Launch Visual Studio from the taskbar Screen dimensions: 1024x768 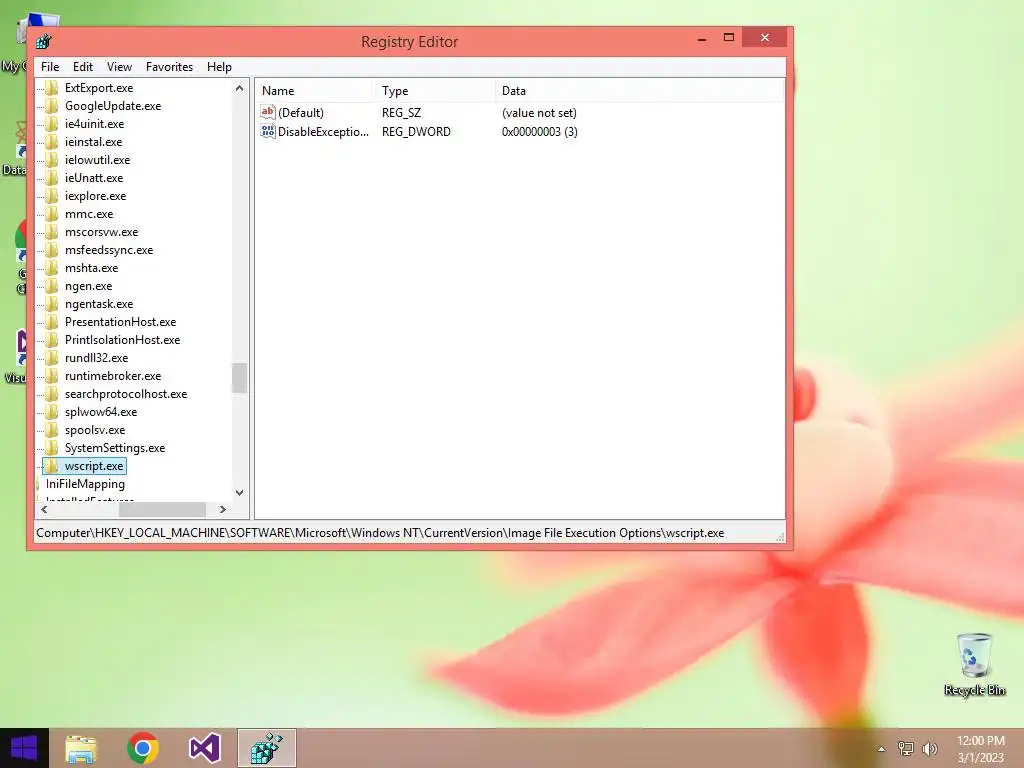pyautogui.click(x=204, y=748)
